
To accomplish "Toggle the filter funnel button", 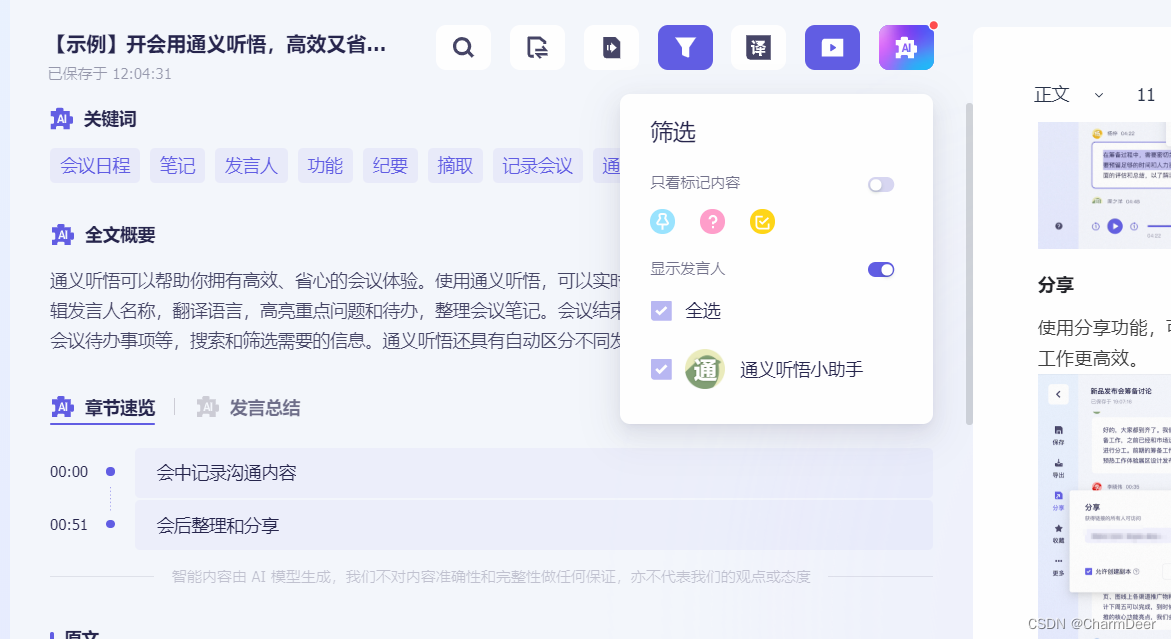I will coord(685,48).
